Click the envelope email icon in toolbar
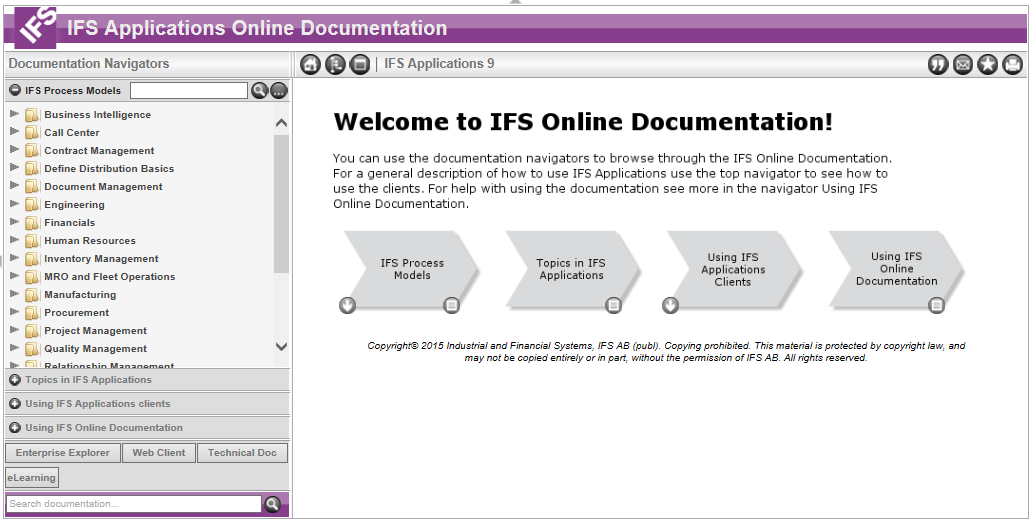1034x524 pixels. click(963, 65)
